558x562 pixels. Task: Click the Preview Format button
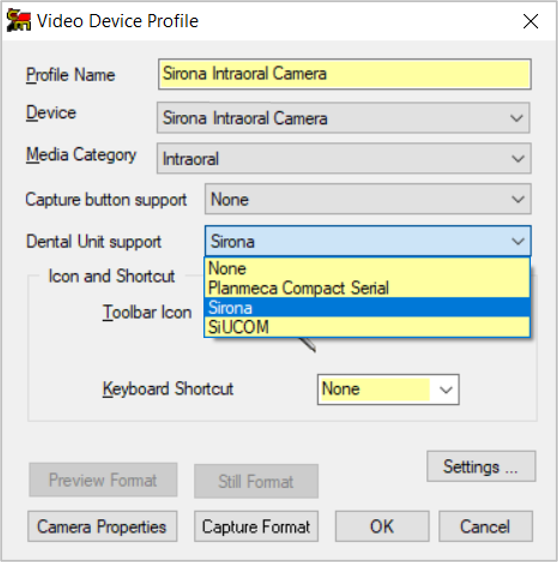pos(103,480)
